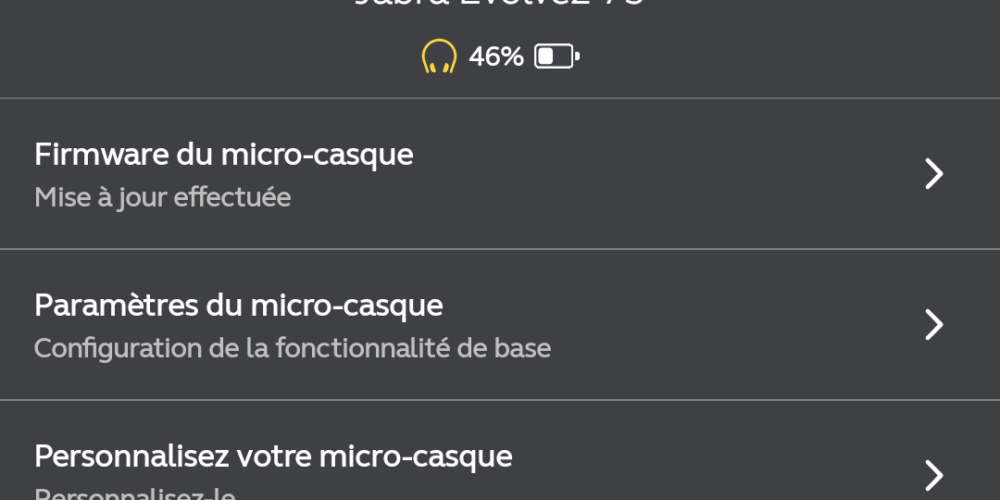Screen dimensions: 1000x500
Task: Click the chevron arrow beside Personnalisez votre micro-casque
Action: pyautogui.click(x=934, y=475)
